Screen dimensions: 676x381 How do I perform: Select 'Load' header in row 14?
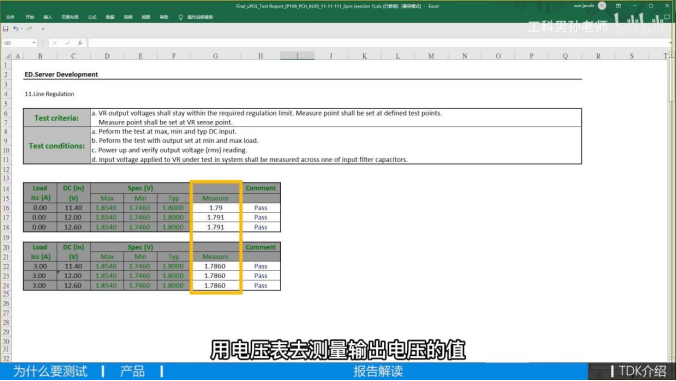40,188
